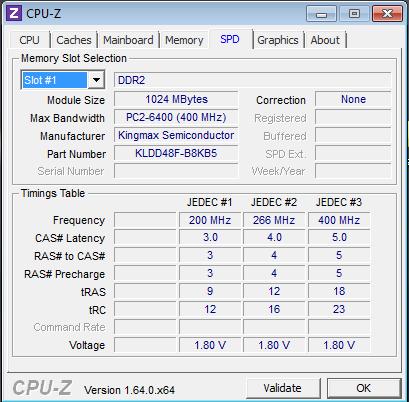Click the OK button
This screenshot has height=402, width=409.
click(x=363, y=388)
